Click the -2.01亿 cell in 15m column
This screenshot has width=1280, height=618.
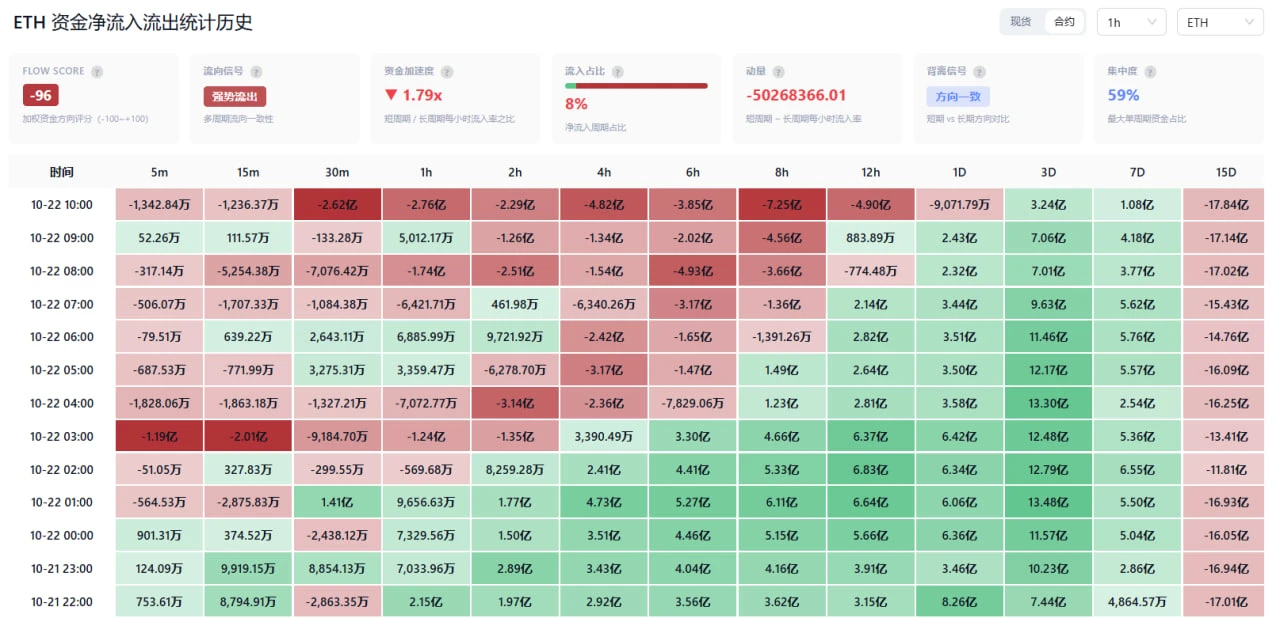point(248,437)
